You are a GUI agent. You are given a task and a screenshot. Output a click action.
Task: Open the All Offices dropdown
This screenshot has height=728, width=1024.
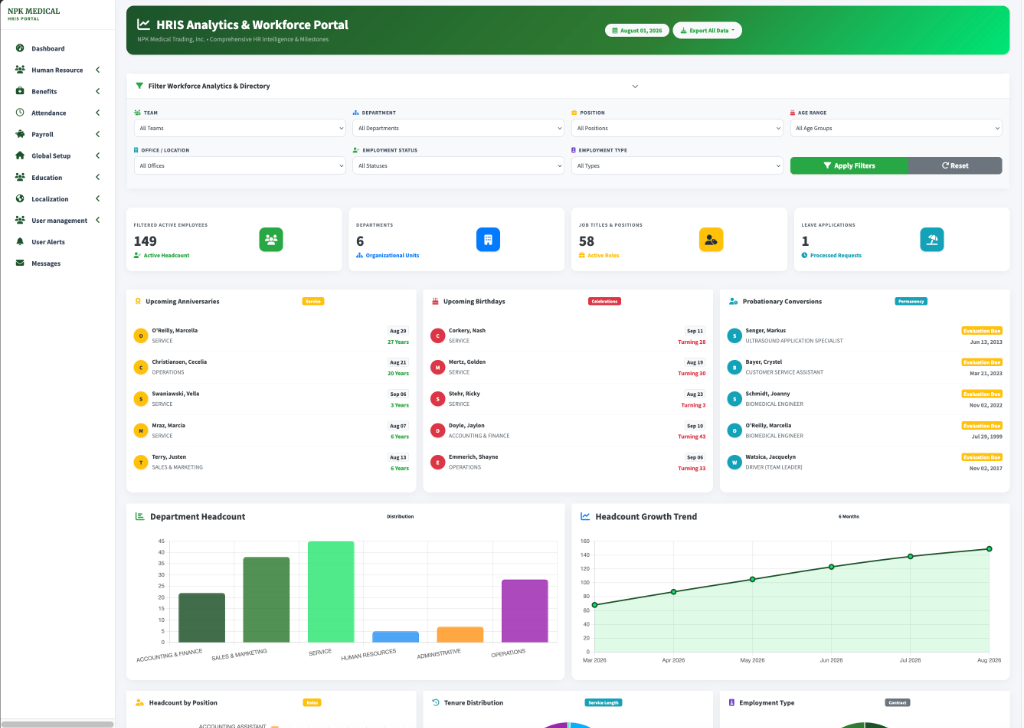click(240, 166)
